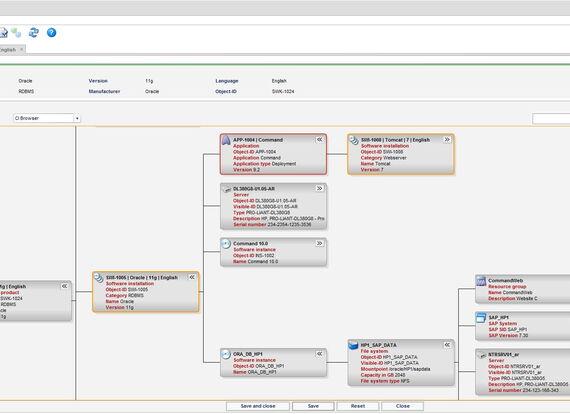Close the English tab
Viewport: 570px width, 414px height.
point(21,49)
